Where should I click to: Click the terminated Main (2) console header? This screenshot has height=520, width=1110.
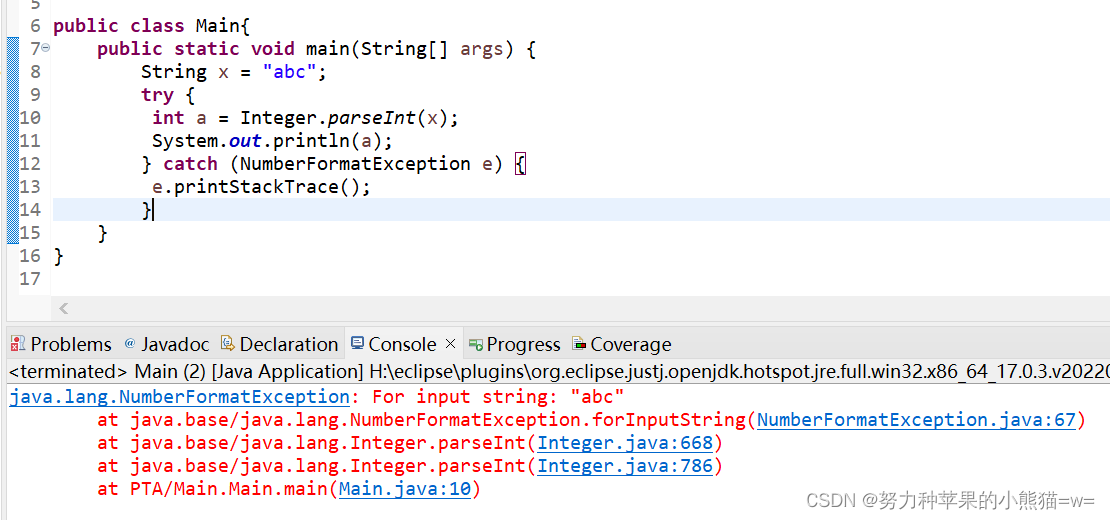click(559, 371)
